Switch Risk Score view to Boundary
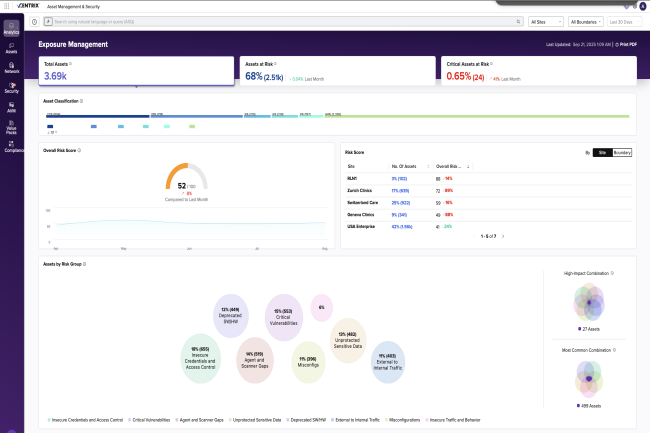The height and width of the screenshot is (433, 650). click(622, 152)
